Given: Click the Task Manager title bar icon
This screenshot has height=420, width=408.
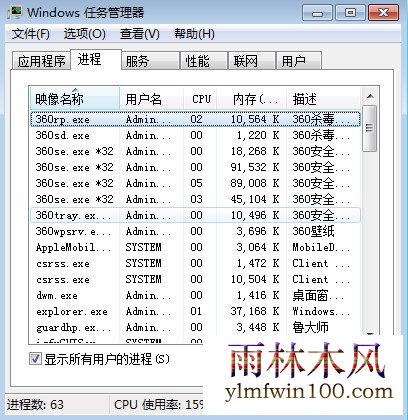Looking at the screenshot, I should point(14,12).
